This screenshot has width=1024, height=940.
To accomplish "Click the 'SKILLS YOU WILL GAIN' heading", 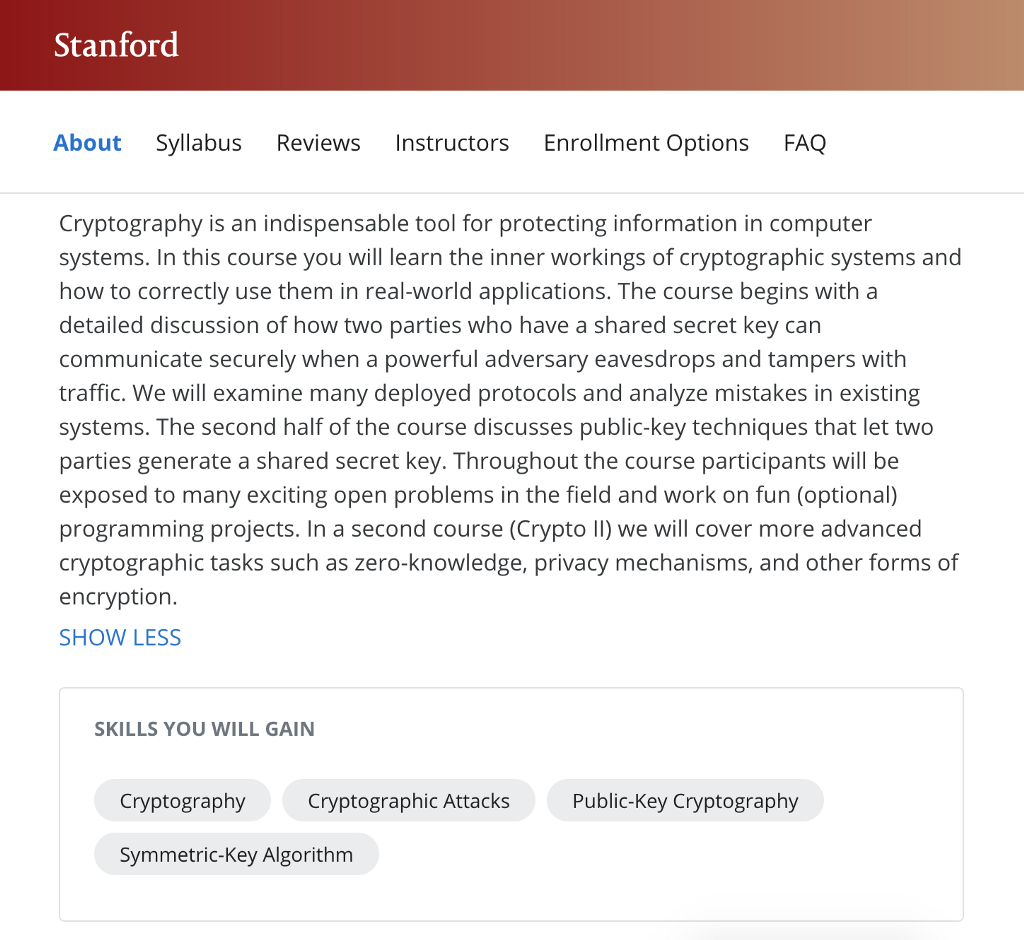I will click(x=204, y=729).
